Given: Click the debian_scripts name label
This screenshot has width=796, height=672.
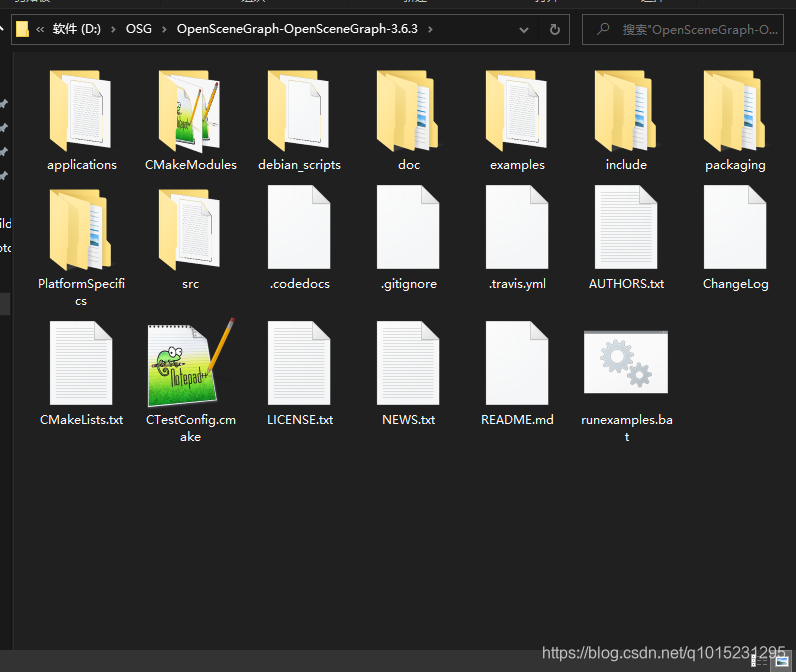Looking at the screenshot, I should coord(299,165).
